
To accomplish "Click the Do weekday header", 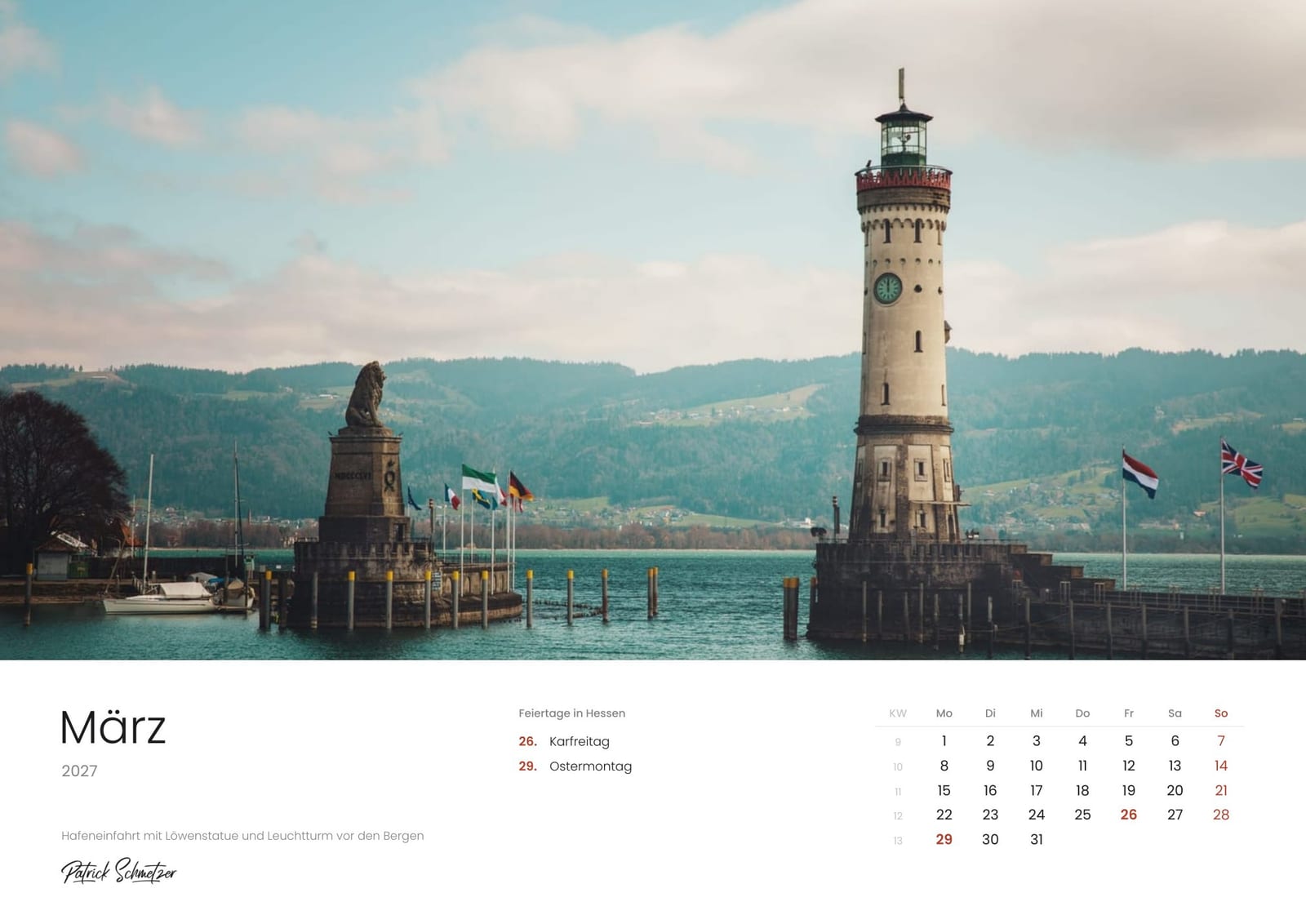I will pyautogui.click(x=1082, y=713).
